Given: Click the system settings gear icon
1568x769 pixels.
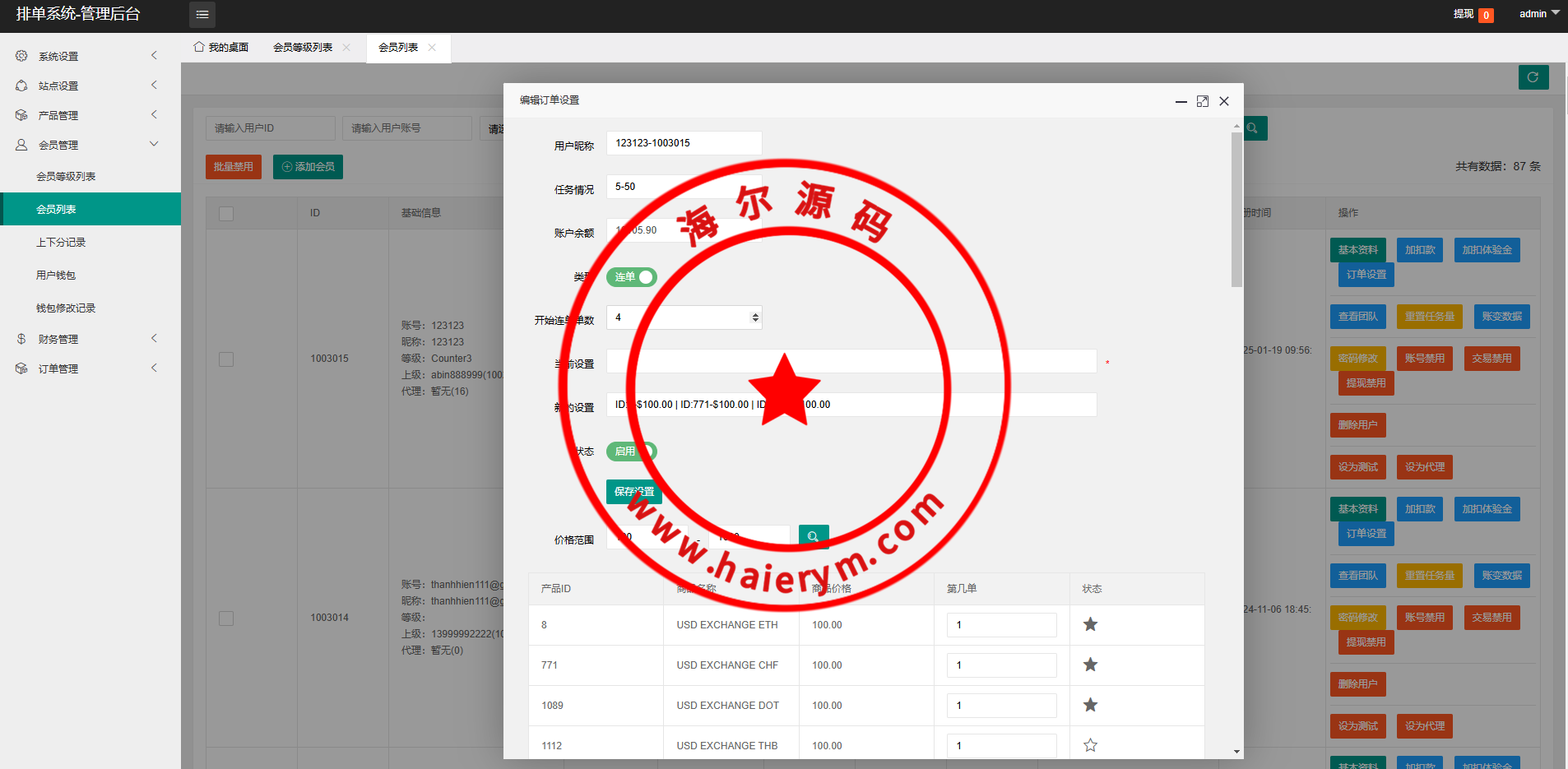Looking at the screenshot, I should pos(21,56).
